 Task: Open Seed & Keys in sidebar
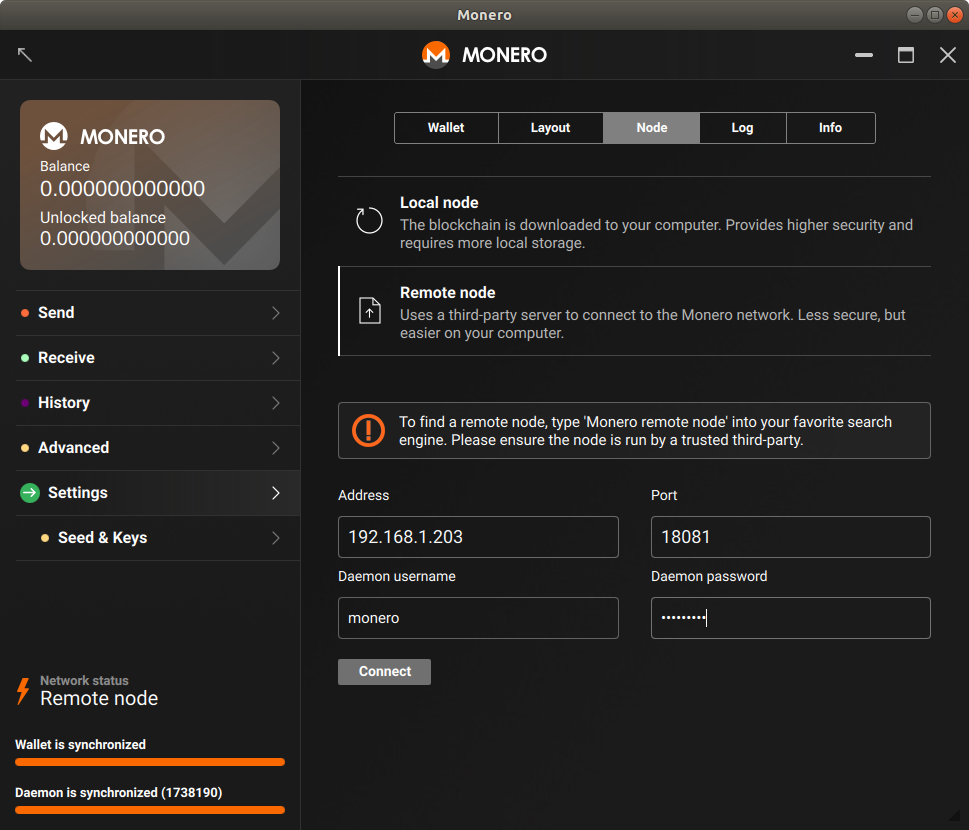coord(158,538)
